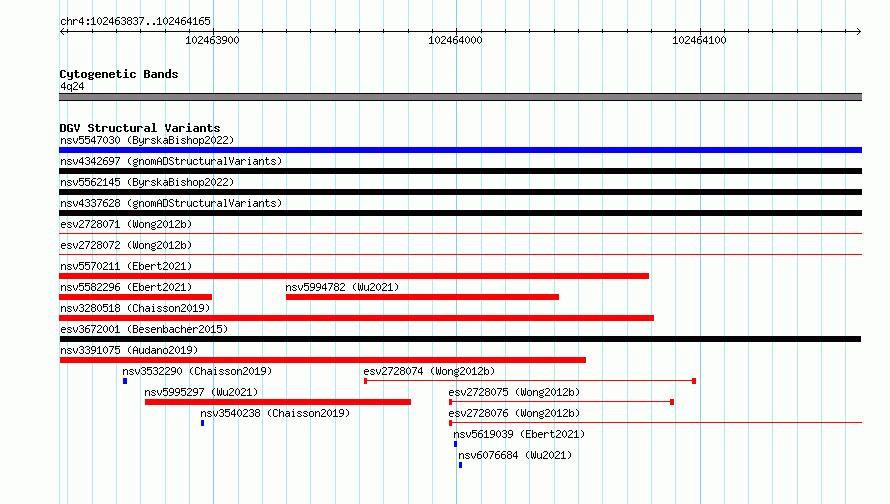This screenshot has width=890, height=504.
Task: Click the 102463900 ruler label
Action: [x=212, y=40]
